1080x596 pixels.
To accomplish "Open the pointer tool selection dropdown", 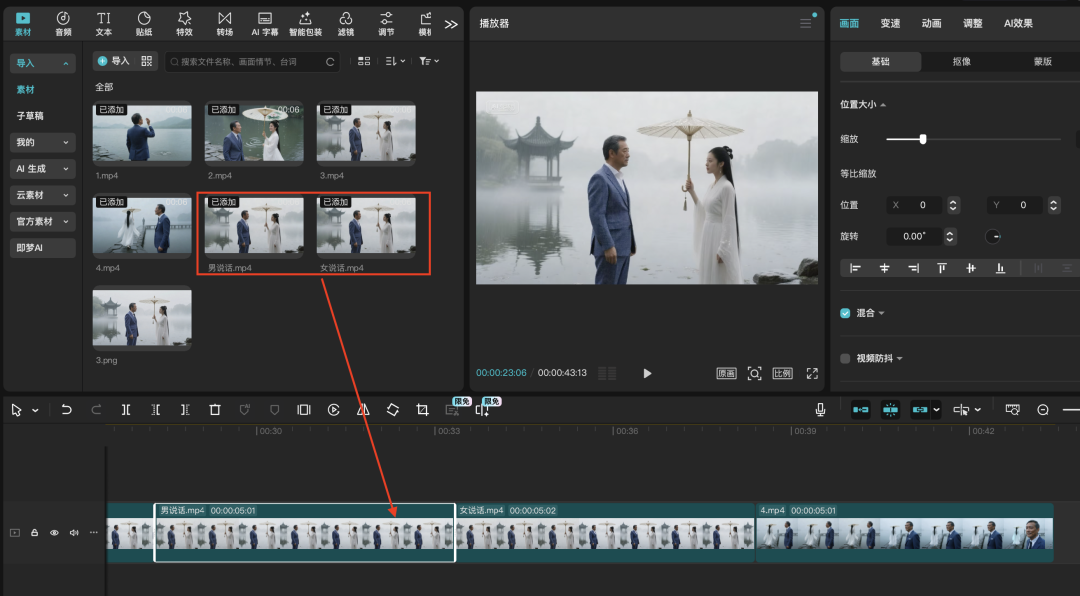I will (35, 410).
